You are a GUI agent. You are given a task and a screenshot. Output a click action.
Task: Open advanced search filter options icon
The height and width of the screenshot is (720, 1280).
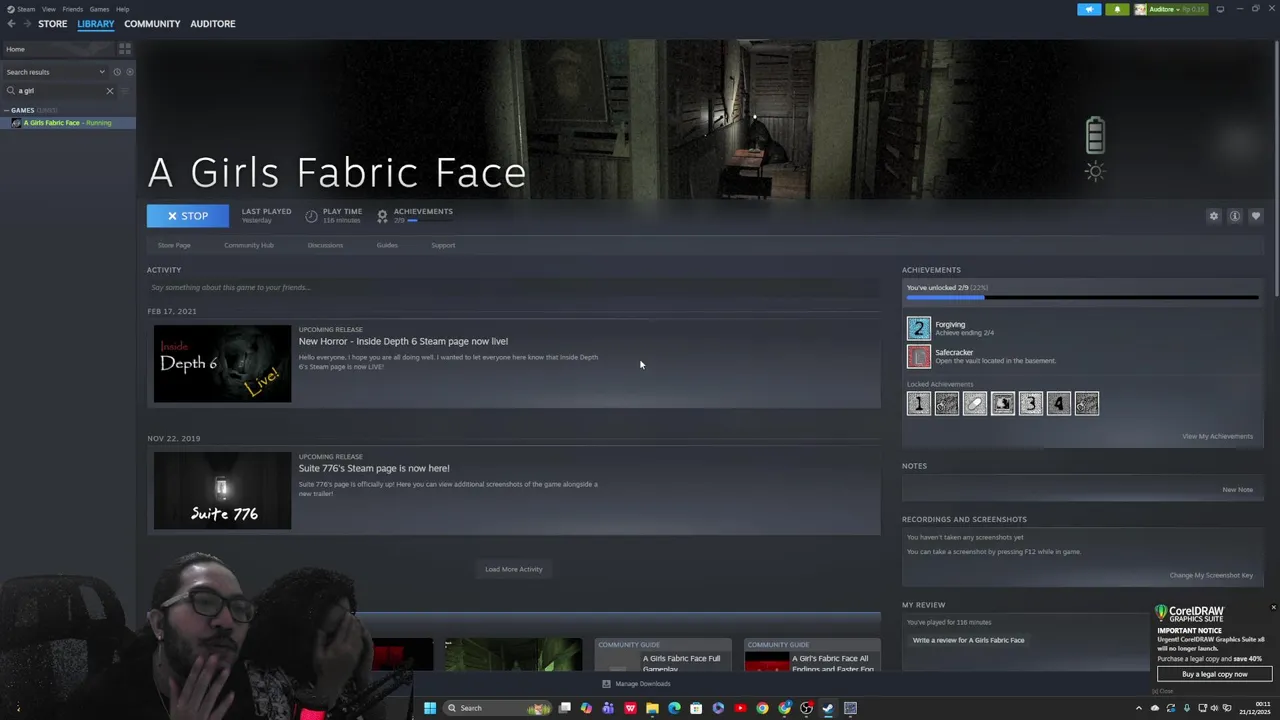pyautogui.click(x=125, y=91)
